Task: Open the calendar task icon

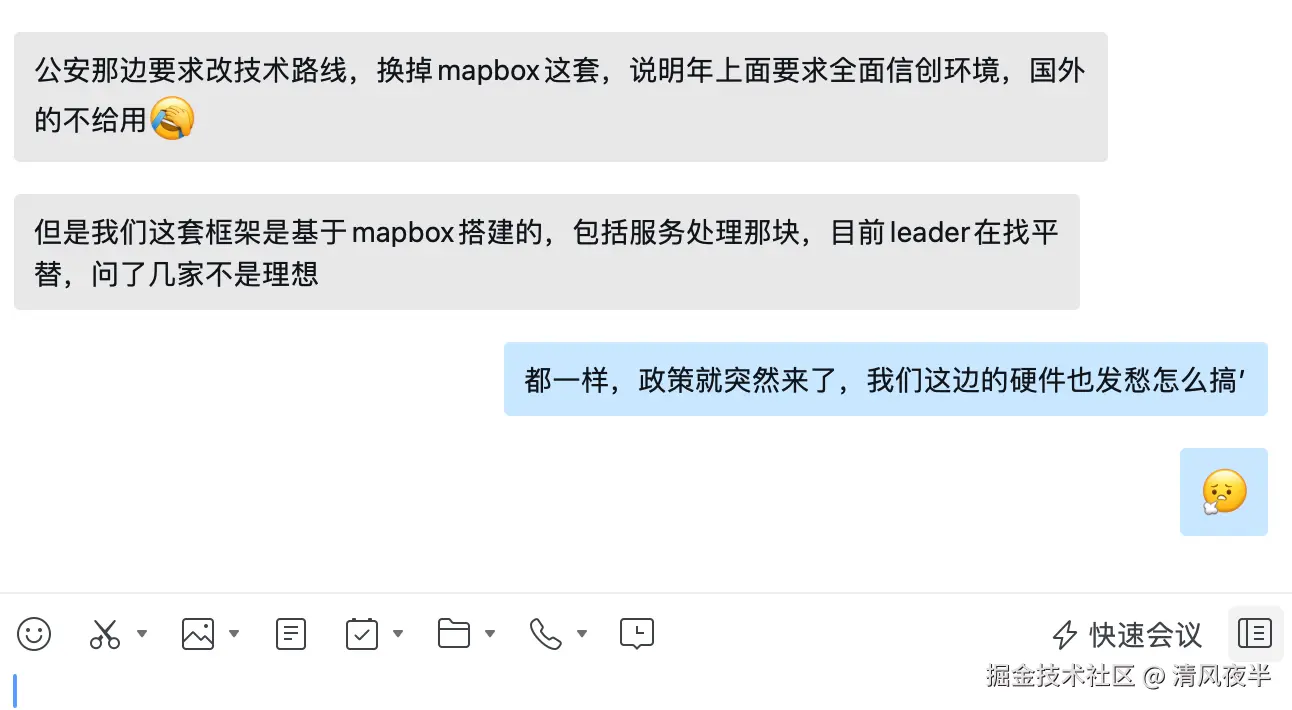Action: [362, 633]
